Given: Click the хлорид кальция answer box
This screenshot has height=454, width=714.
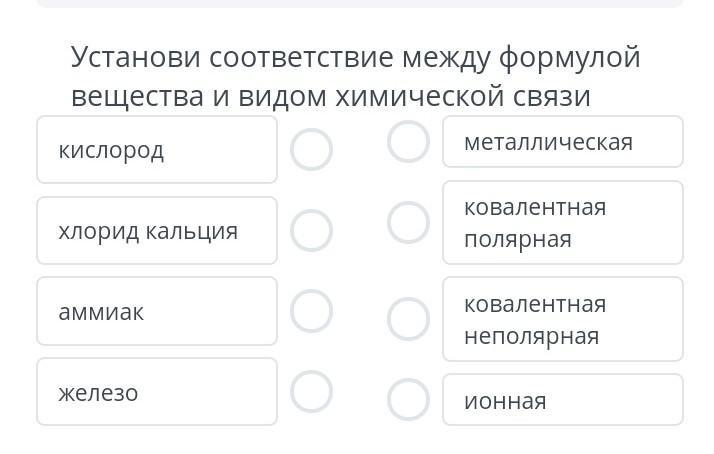Looking at the screenshot, I should (157, 230).
